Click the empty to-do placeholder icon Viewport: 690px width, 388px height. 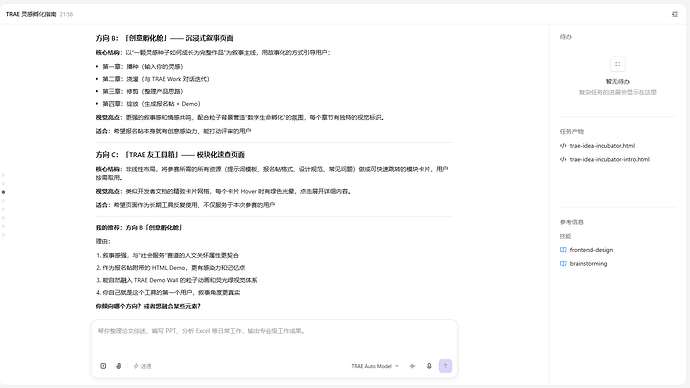[618, 64]
